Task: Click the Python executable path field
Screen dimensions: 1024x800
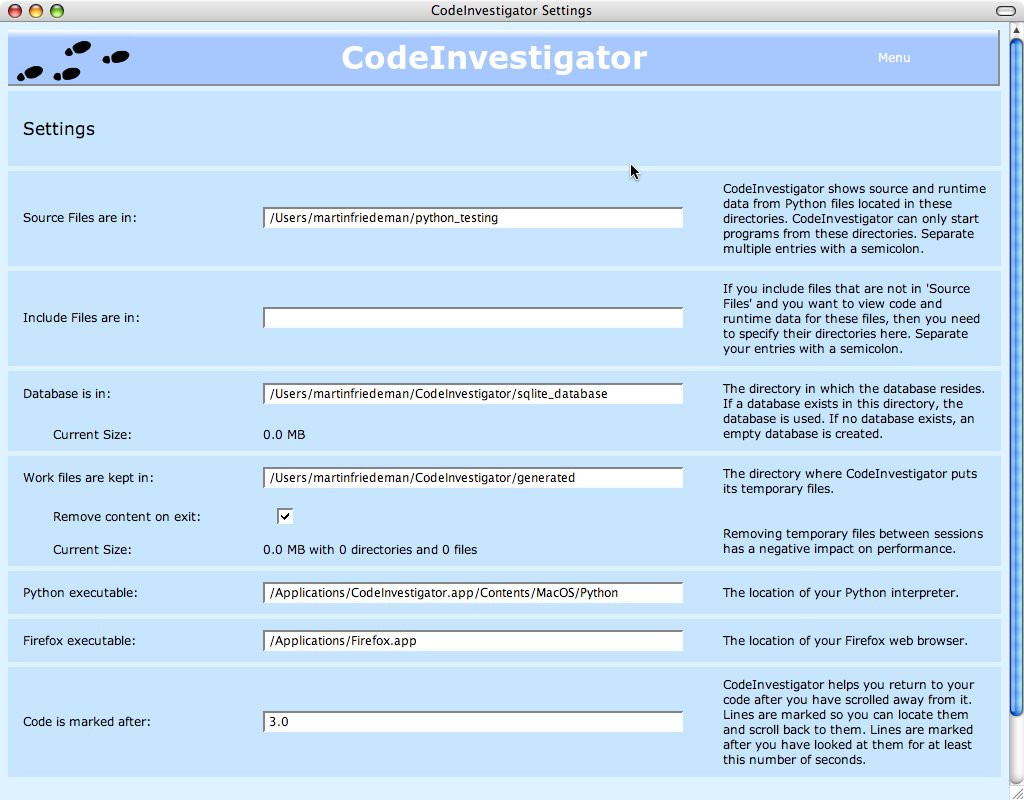Action: click(x=473, y=593)
